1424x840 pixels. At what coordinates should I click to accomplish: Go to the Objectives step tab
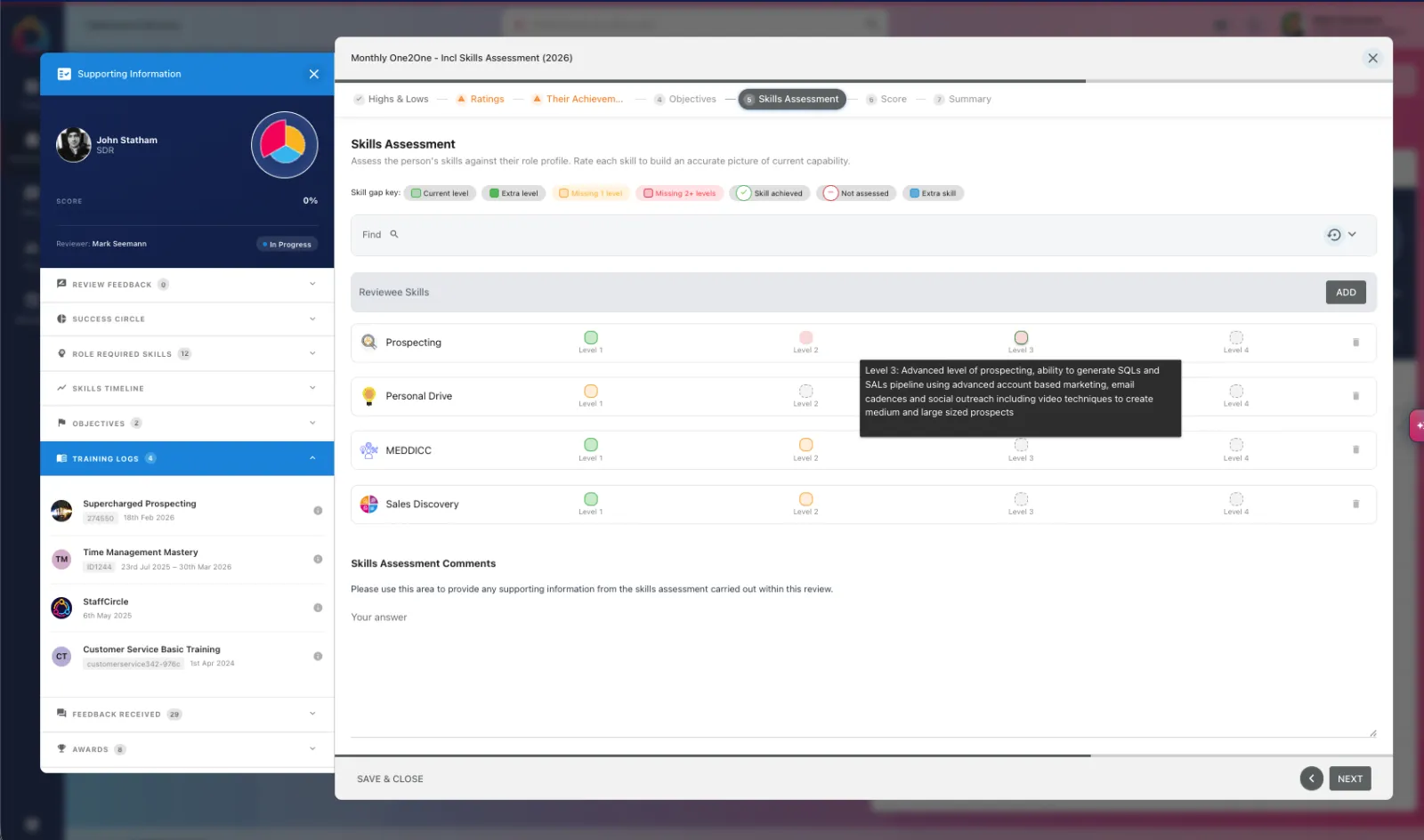tap(685, 99)
